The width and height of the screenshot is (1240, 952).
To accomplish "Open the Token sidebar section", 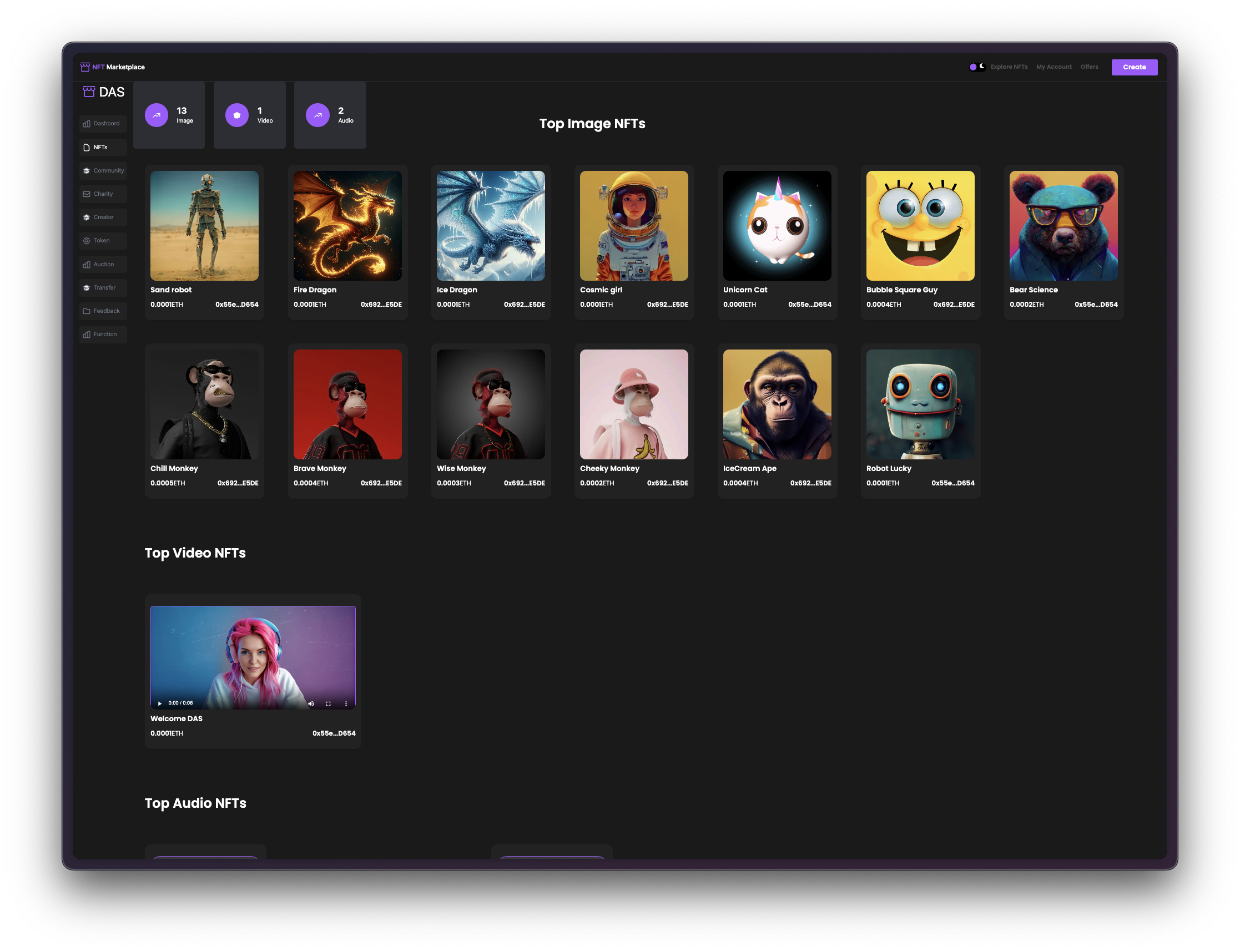I will (x=103, y=241).
